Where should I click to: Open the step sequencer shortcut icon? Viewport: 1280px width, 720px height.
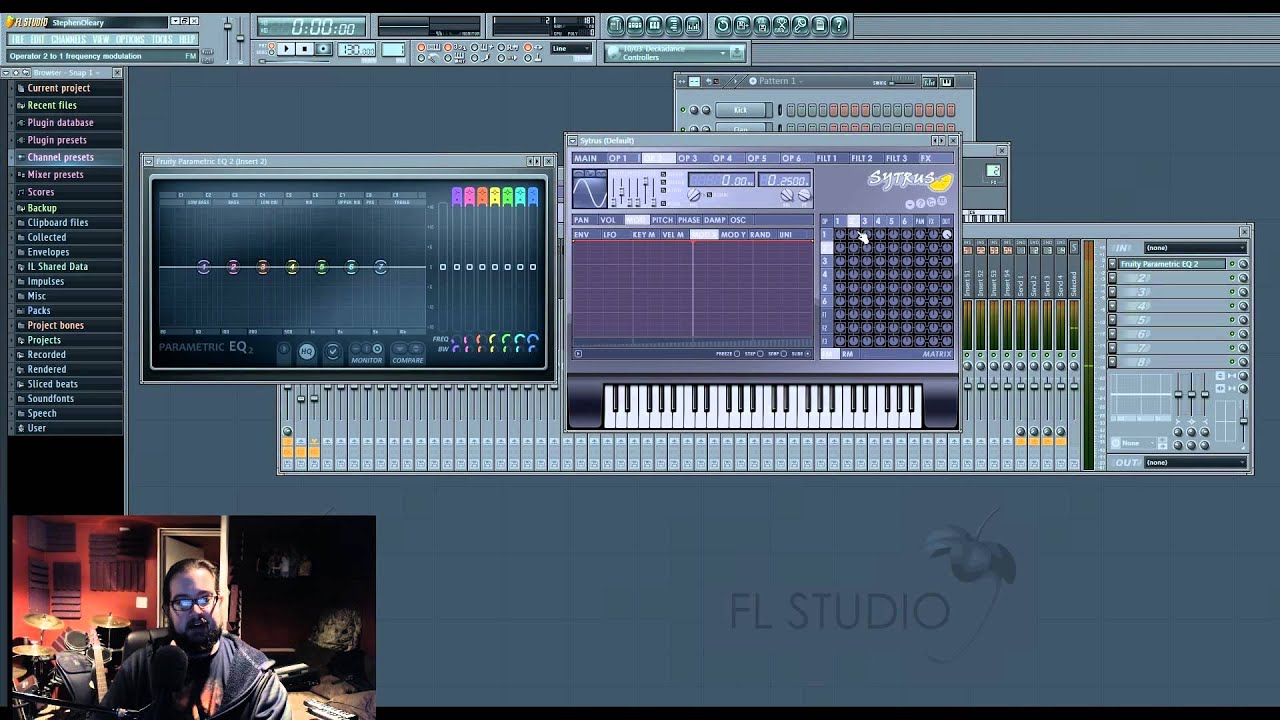click(635, 25)
